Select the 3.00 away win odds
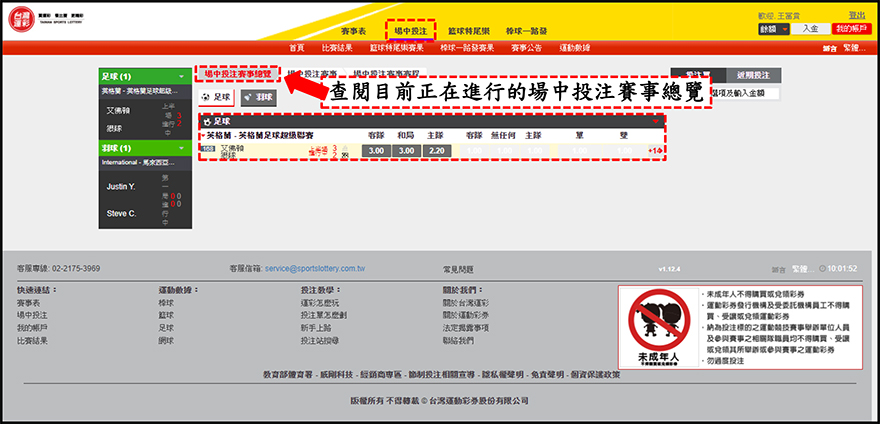This screenshot has height=424, width=880. click(376, 151)
